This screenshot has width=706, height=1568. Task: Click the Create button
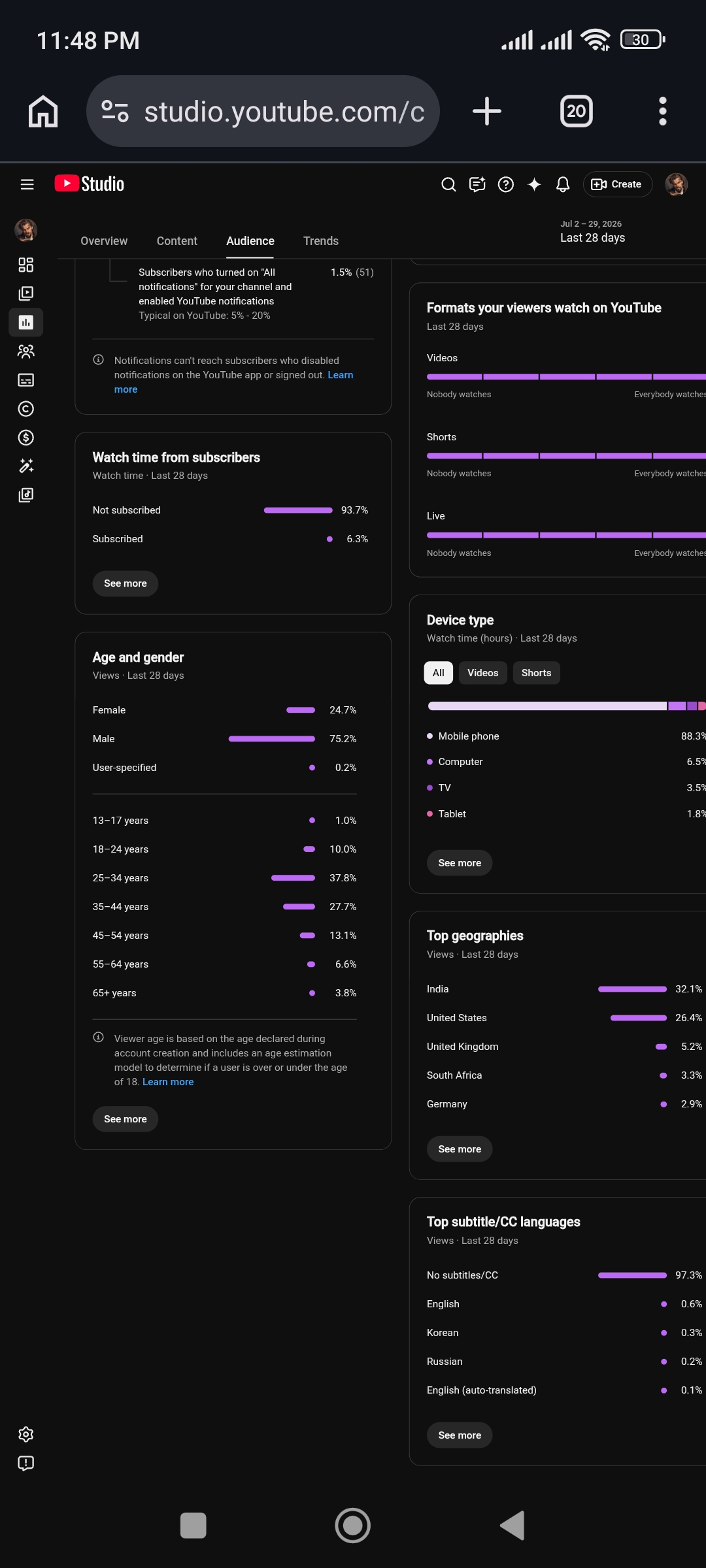[x=617, y=184]
